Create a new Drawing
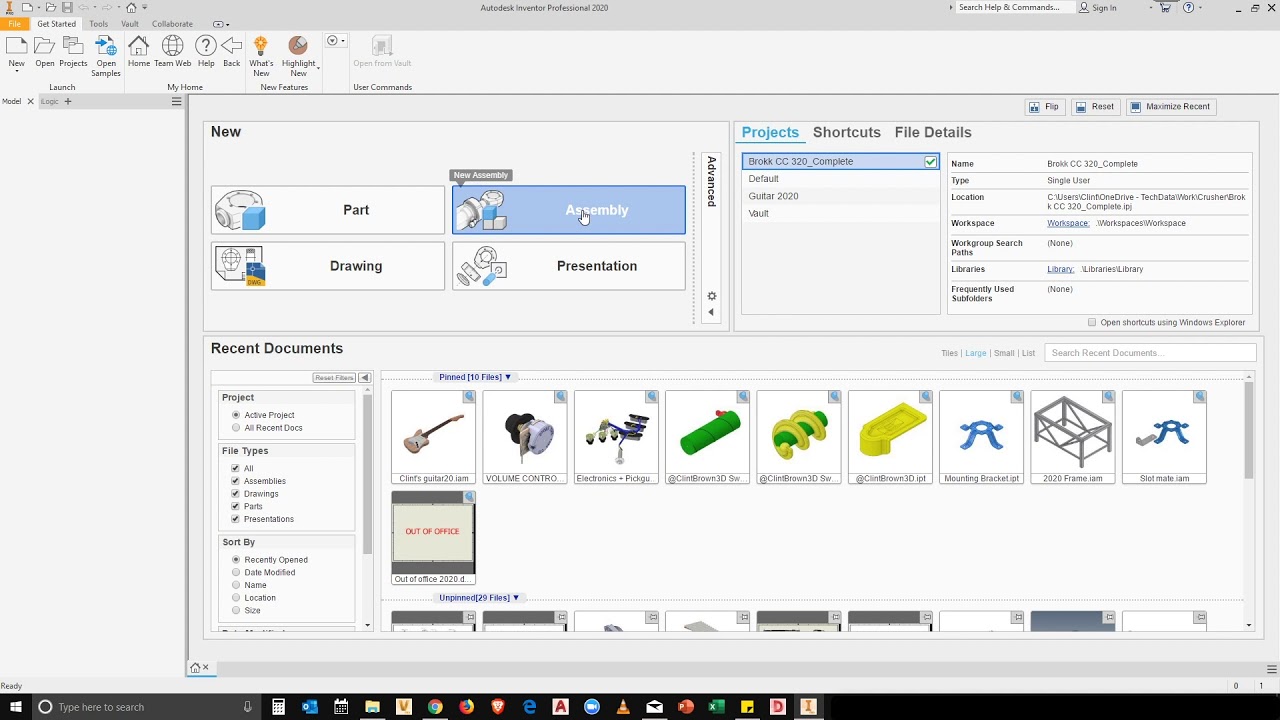 pos(328,266)
